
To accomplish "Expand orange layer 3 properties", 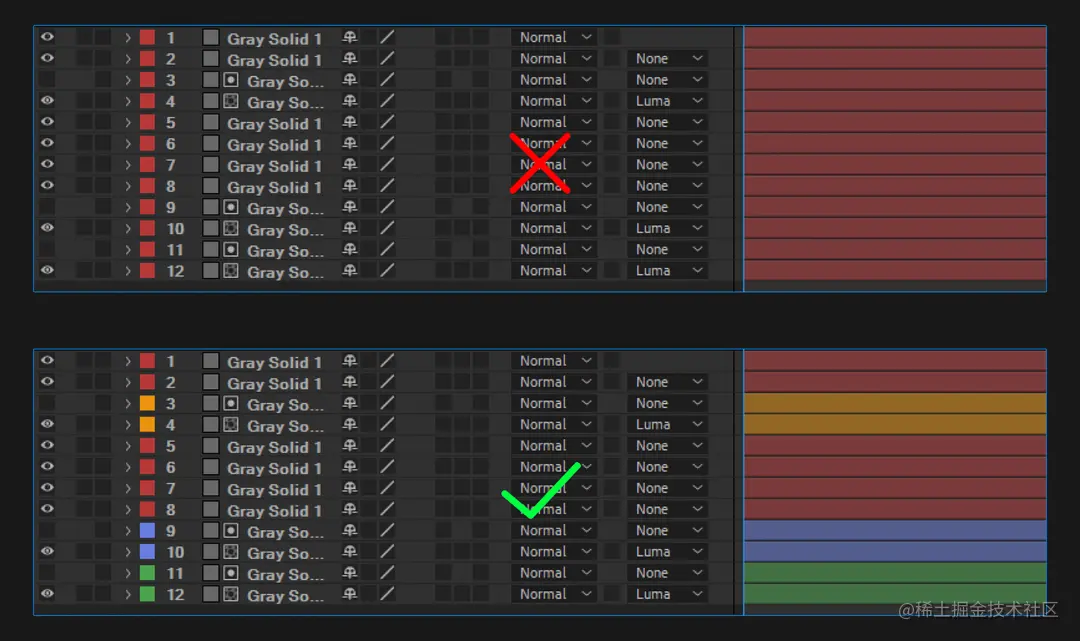I will click(x=128, y=403).
